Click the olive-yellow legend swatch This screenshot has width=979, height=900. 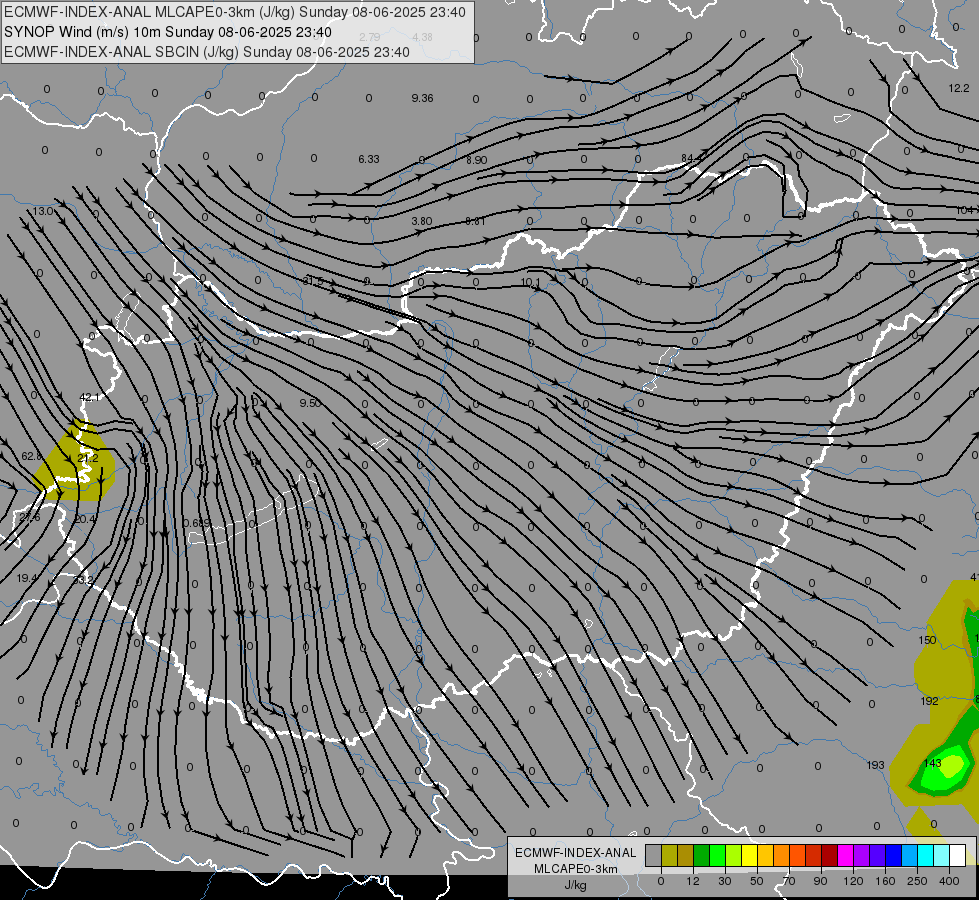[x=669, y=856]
